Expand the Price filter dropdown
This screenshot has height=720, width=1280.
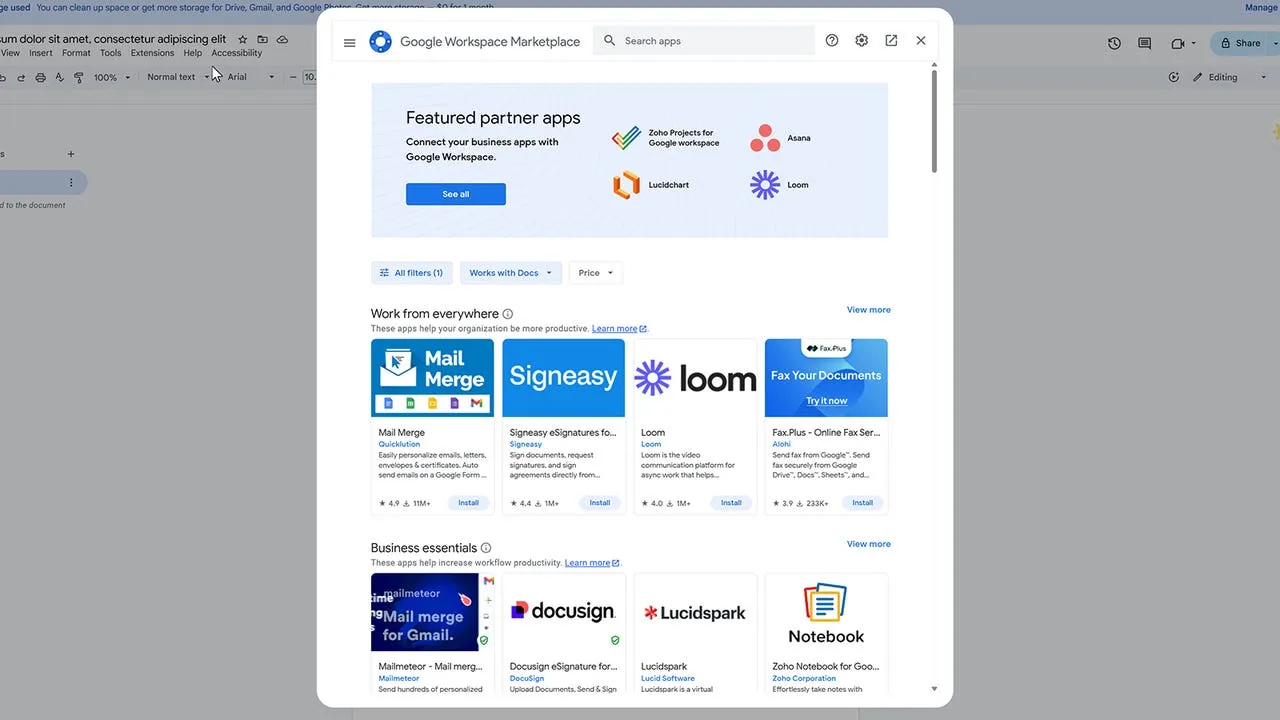point(595,272)
